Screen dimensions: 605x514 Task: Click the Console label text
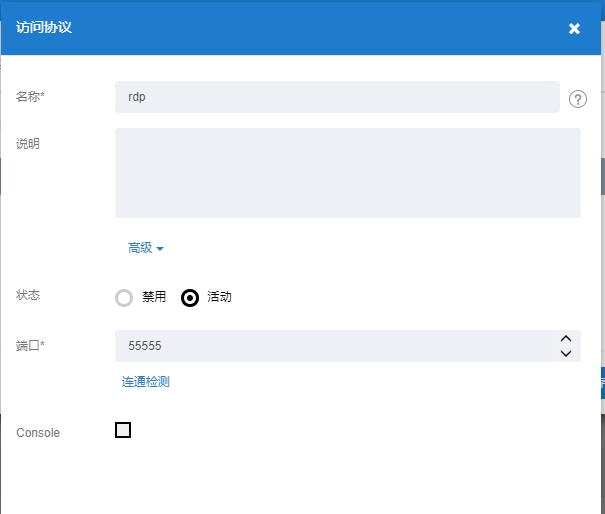point(38,433)
